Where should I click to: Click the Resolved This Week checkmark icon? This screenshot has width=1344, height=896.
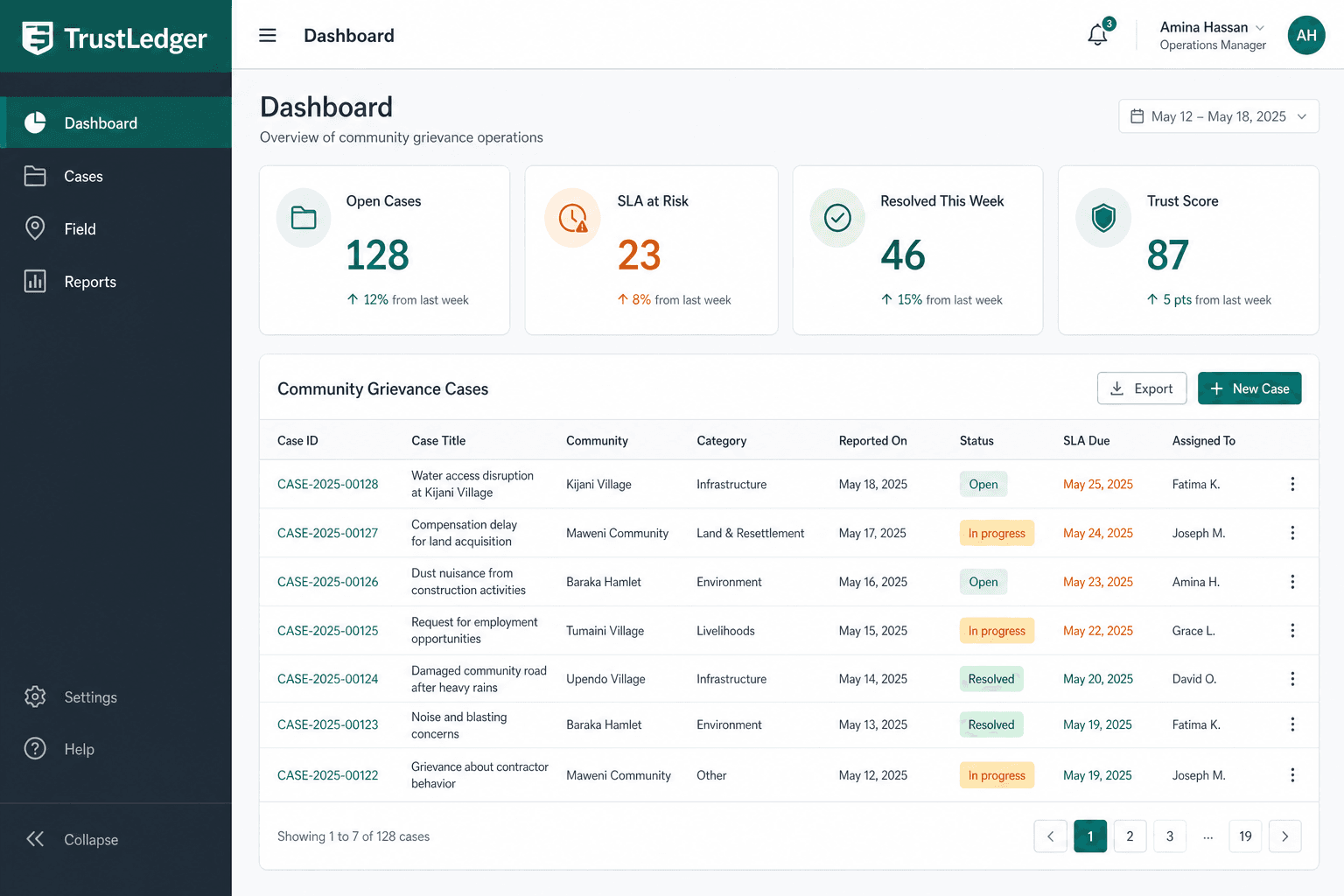pyautogui.click(x=837, y=219)
